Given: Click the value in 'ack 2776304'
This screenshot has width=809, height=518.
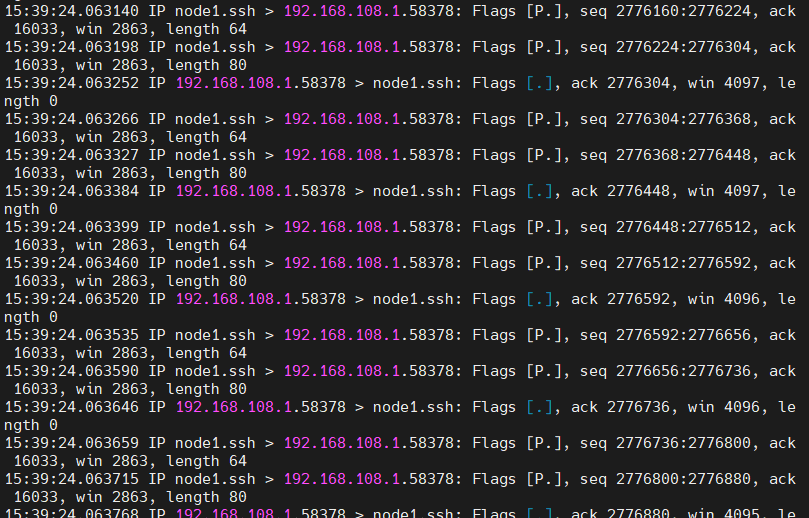Looking at the screenshot, I should click(x=638, y=83).
